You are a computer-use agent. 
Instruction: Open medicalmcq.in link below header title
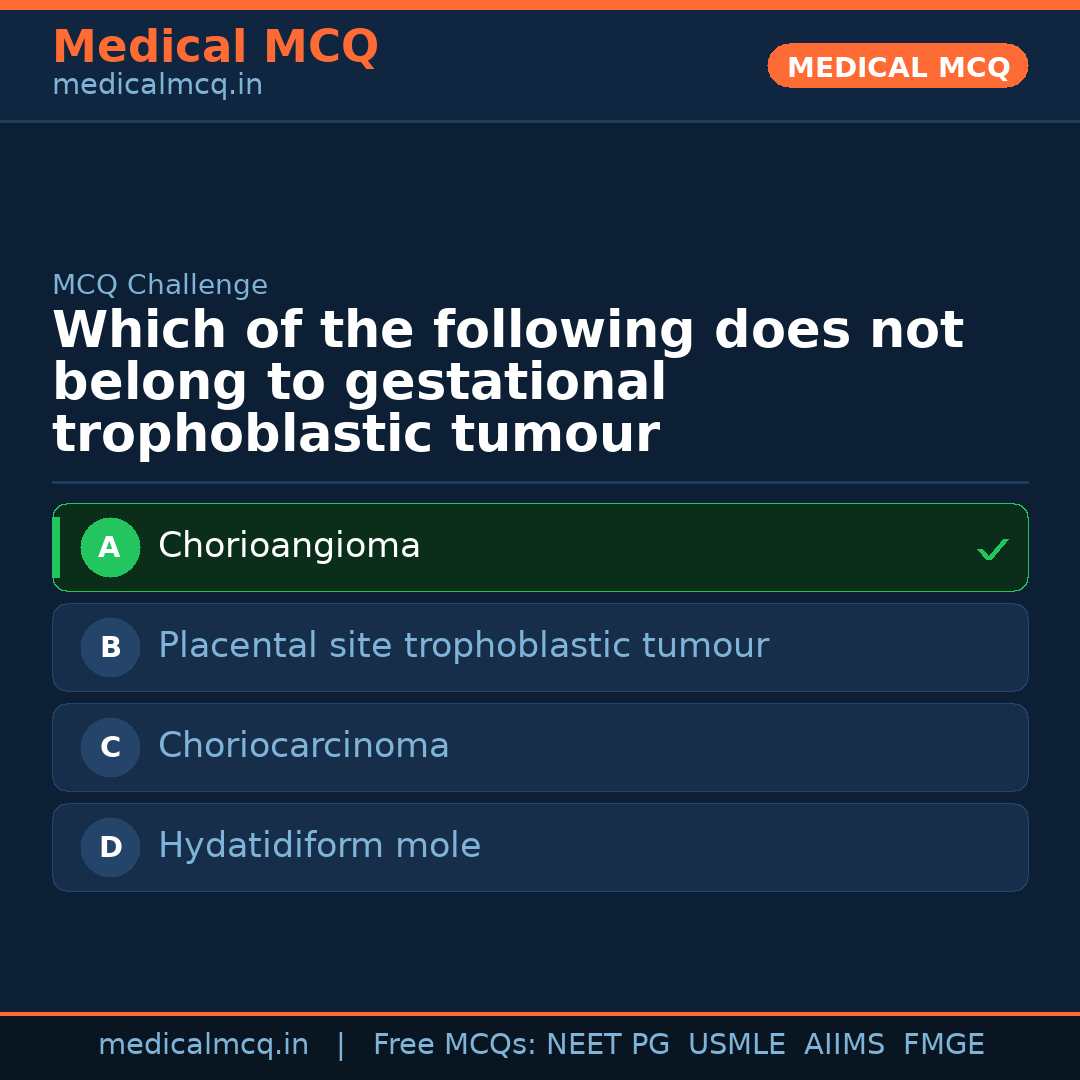click(157, 86)
